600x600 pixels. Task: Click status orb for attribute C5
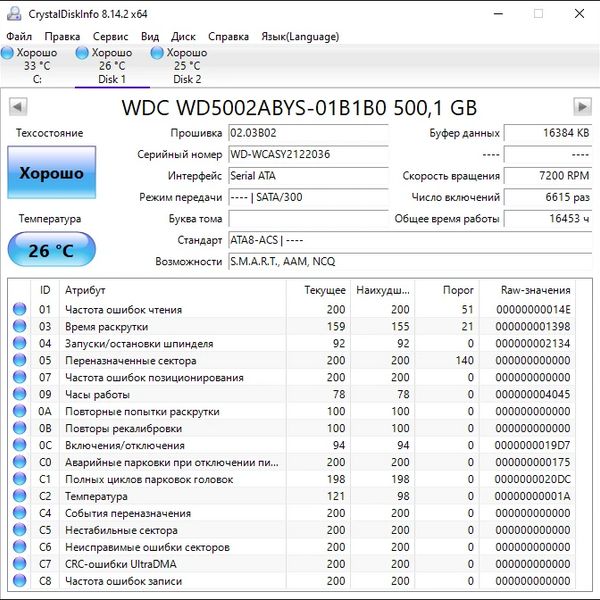click(20, 530)
